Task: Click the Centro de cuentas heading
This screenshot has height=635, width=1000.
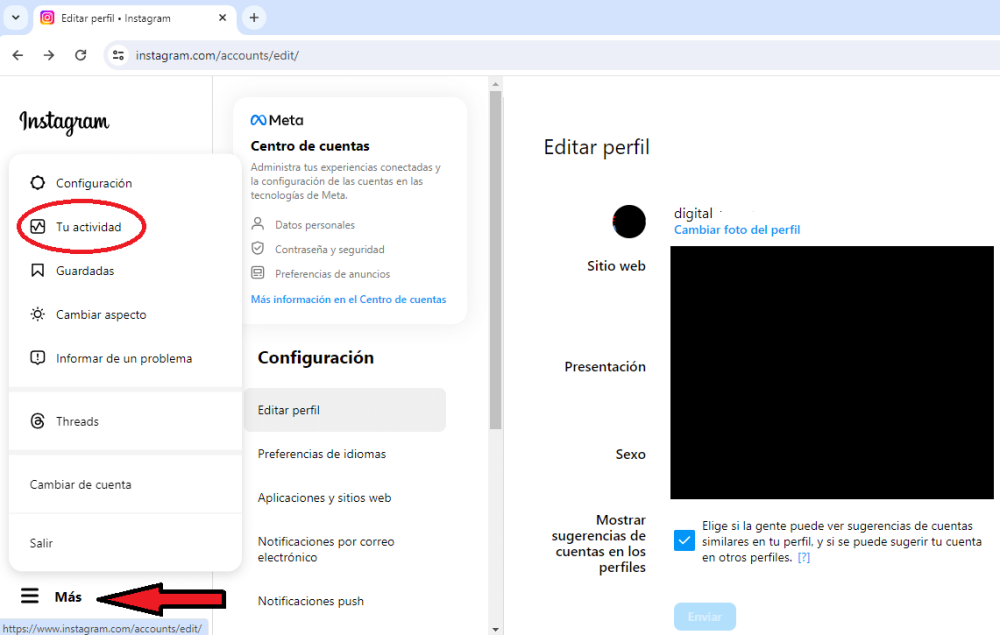Action: coord(310,146)
